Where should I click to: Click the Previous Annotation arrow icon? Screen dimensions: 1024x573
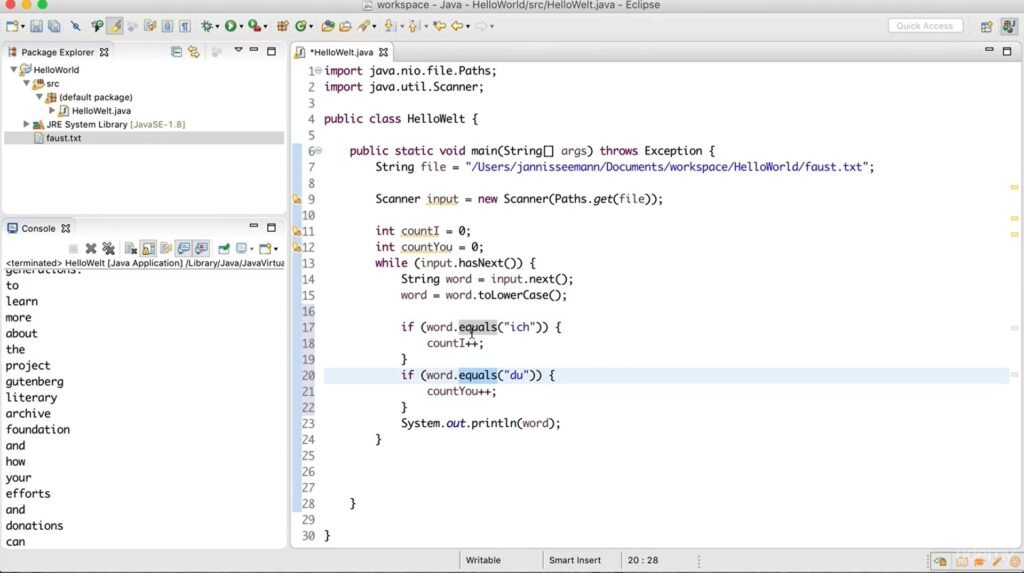(414, 26)
